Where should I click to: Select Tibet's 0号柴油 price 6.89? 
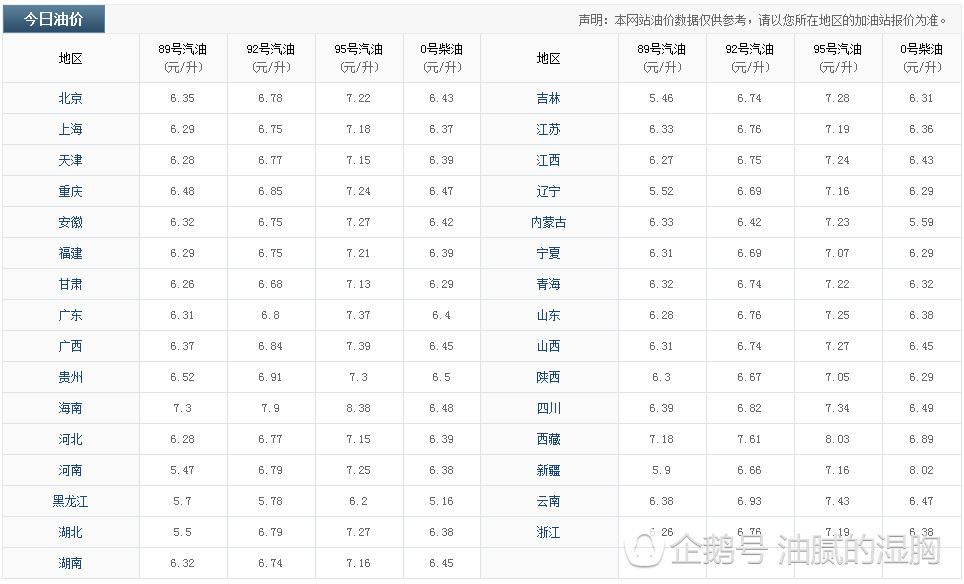coord(921,439)
